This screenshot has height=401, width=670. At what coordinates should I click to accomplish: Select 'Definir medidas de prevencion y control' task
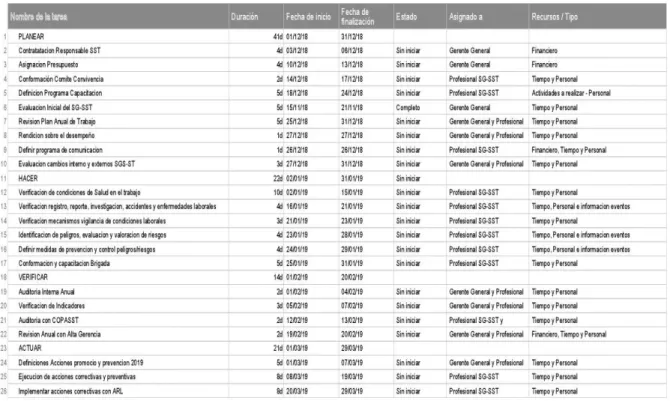87,249
